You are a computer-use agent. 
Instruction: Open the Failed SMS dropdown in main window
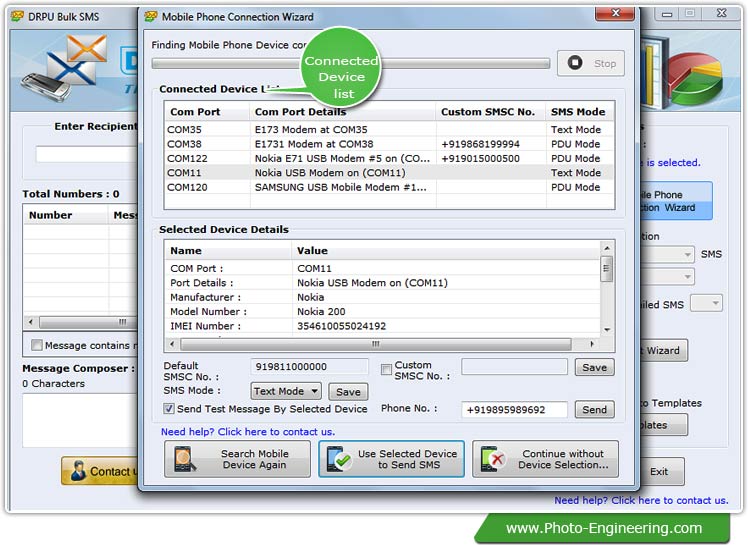(707, 303)
